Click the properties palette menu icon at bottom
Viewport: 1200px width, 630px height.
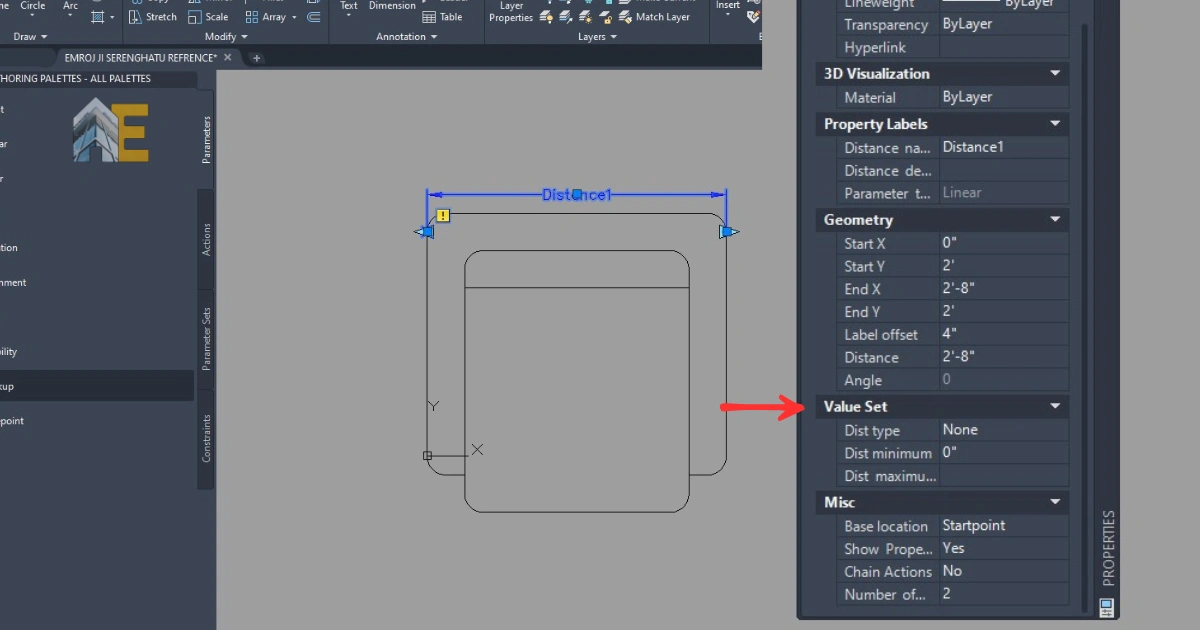coord(1106,606)
